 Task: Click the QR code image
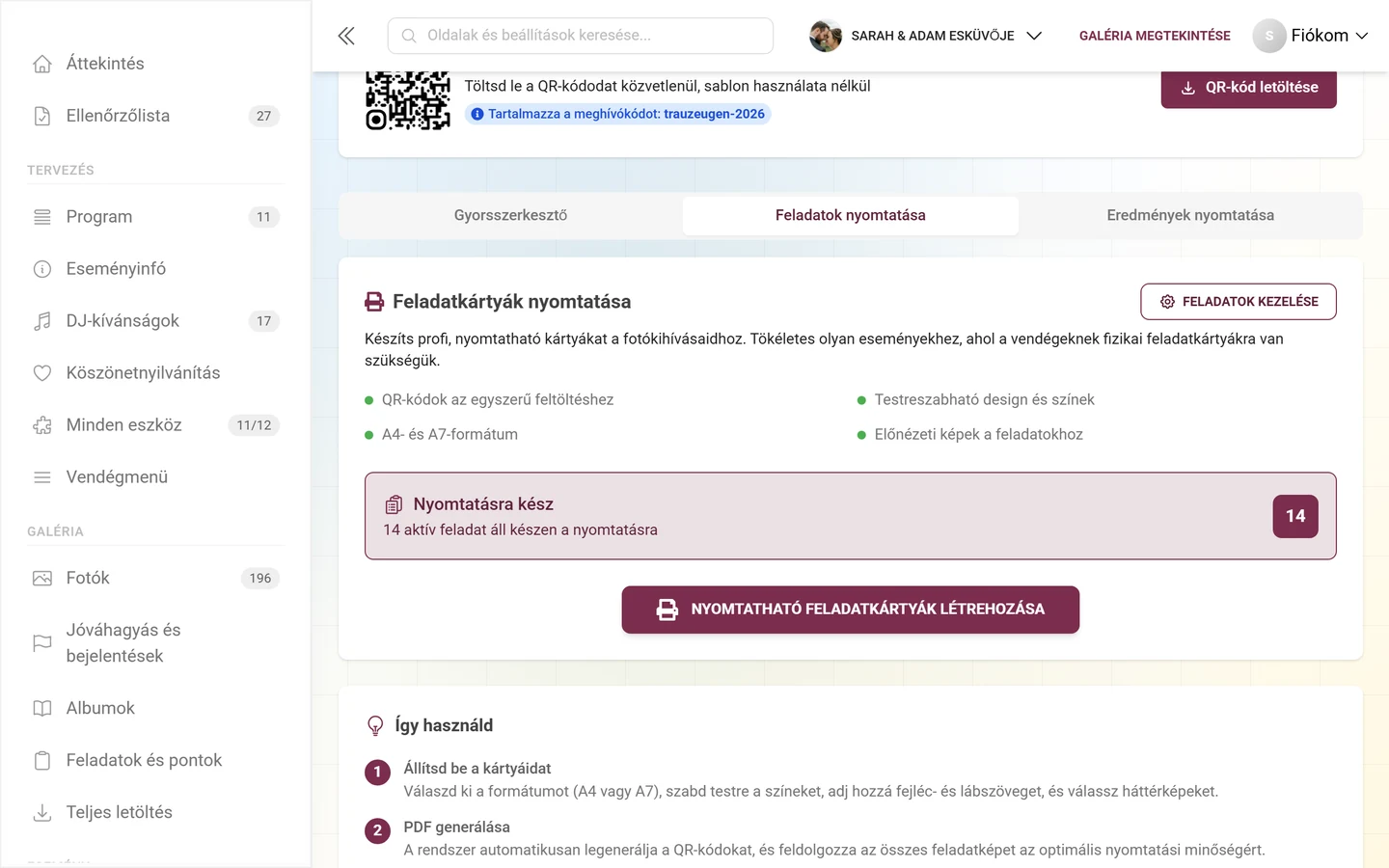coord(408,100)
